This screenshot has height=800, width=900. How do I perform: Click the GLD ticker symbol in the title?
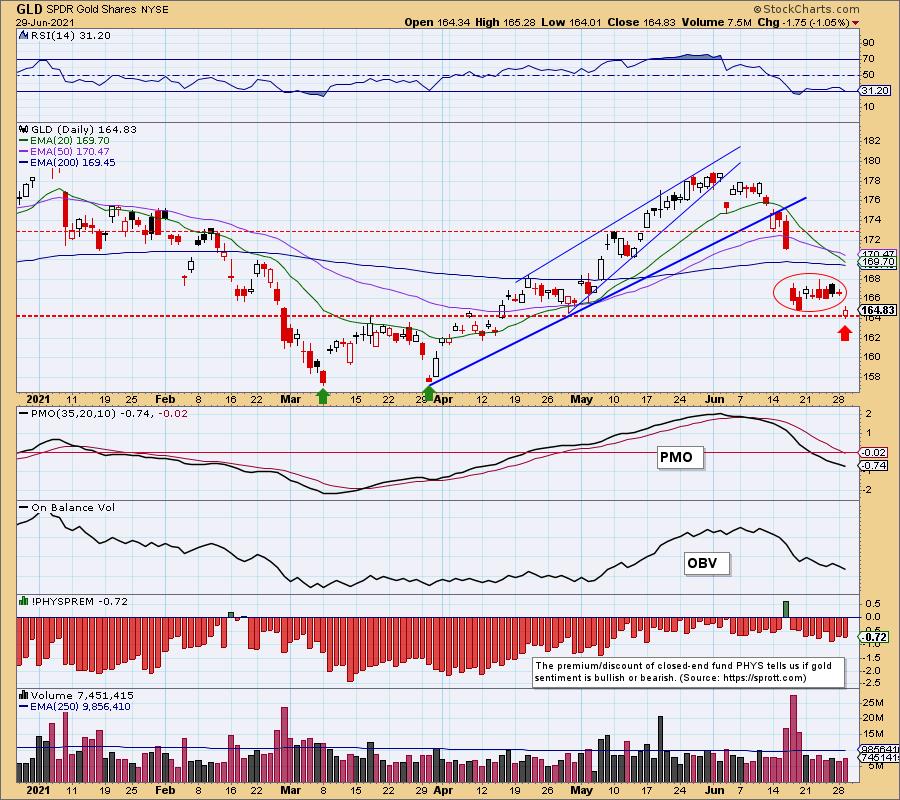point(29,9)
